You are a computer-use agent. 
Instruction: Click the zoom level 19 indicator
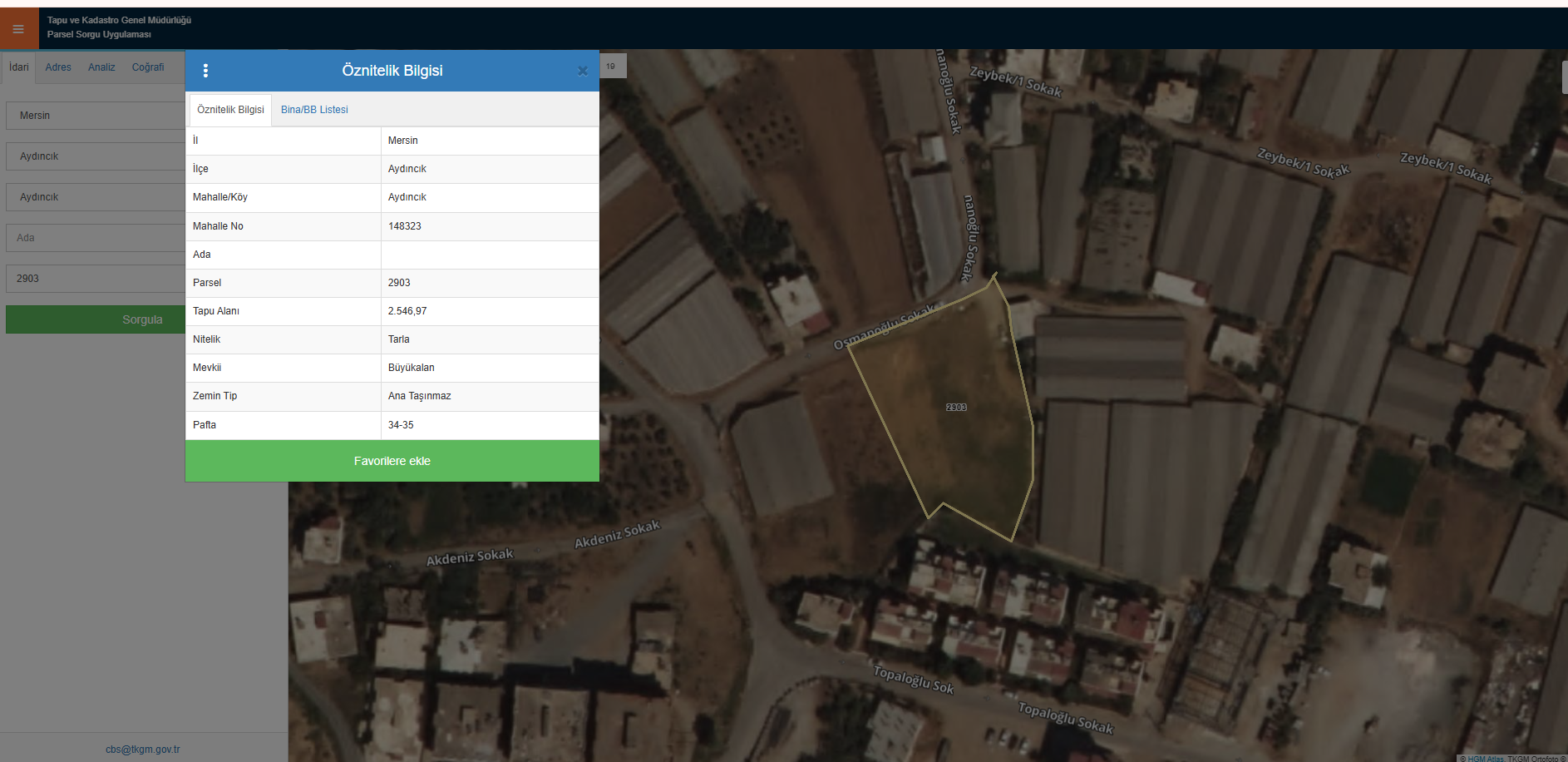click(x=611, y=66)
